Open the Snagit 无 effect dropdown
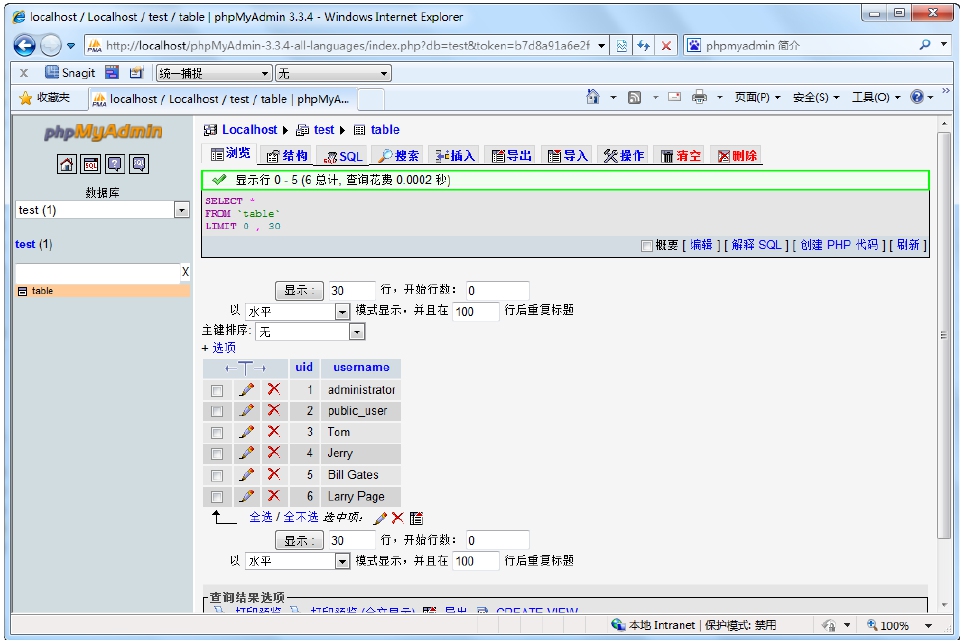The image size is (963, 644). [333, 73]
